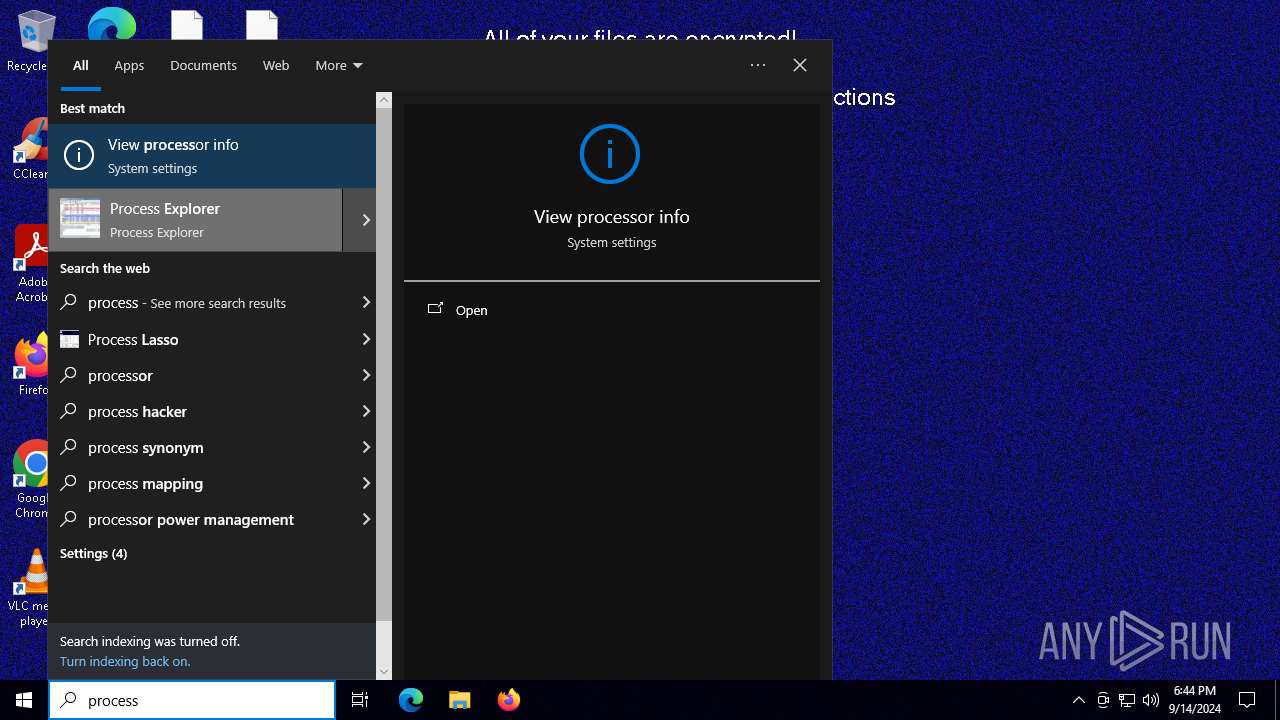Select the View processor info best match
Viewport: 1280px width, 720px height.
(212, 156)
